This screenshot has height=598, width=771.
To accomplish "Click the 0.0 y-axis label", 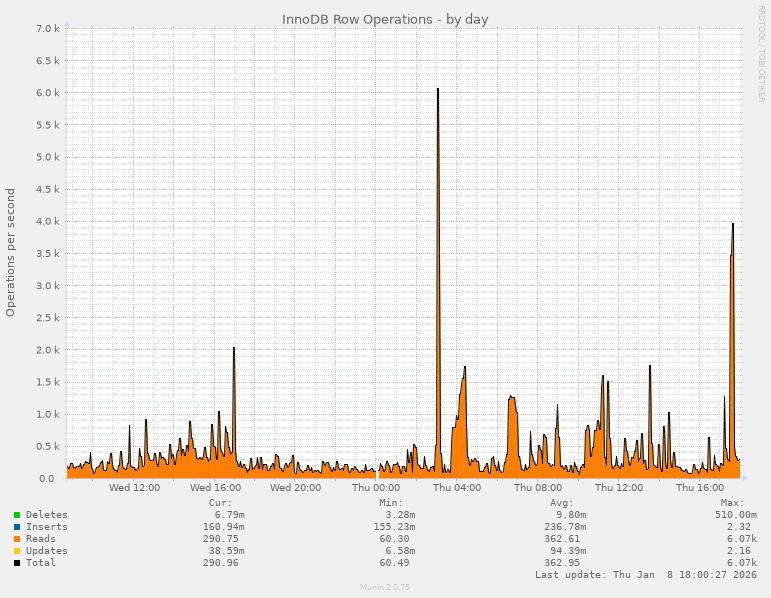I will (x=46, y=478).
